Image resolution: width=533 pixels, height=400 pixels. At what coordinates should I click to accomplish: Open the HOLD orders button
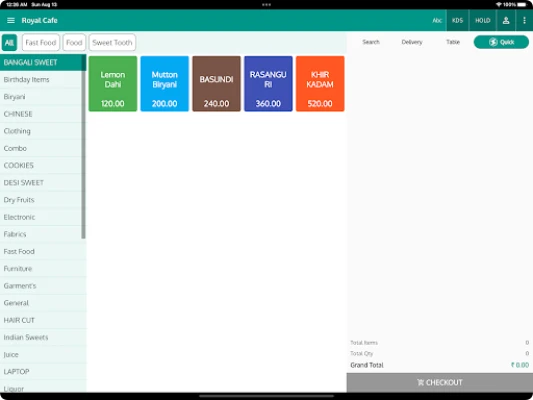[x=482, y=20]
